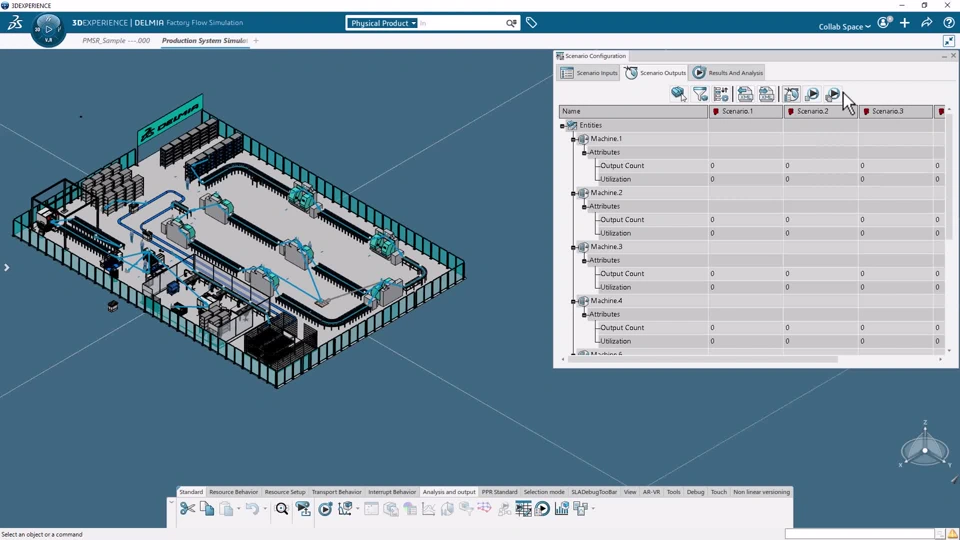Viewport: 960px width, 540px height.
Task: Add a new tab with plus button
Action: click(x=256, y=40)
